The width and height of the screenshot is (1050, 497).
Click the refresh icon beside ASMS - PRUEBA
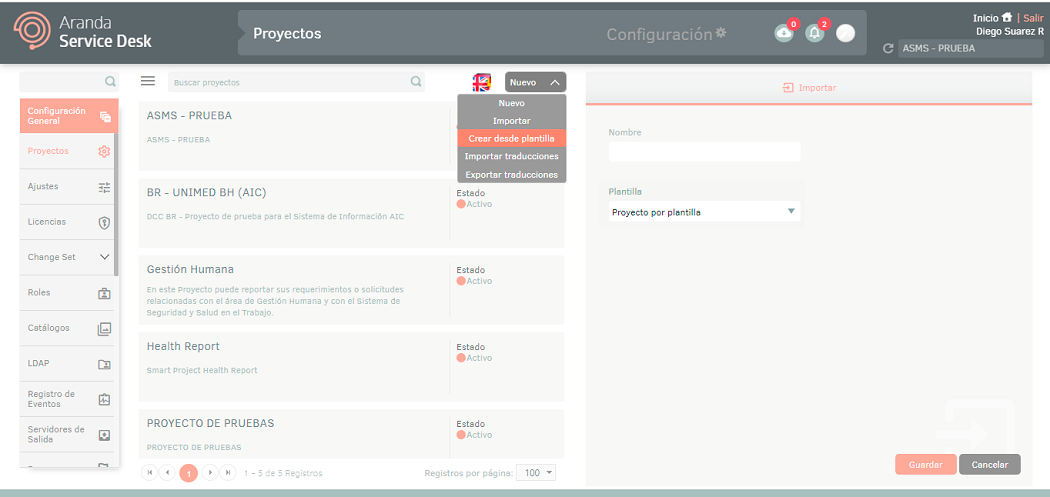coord(888,48)
